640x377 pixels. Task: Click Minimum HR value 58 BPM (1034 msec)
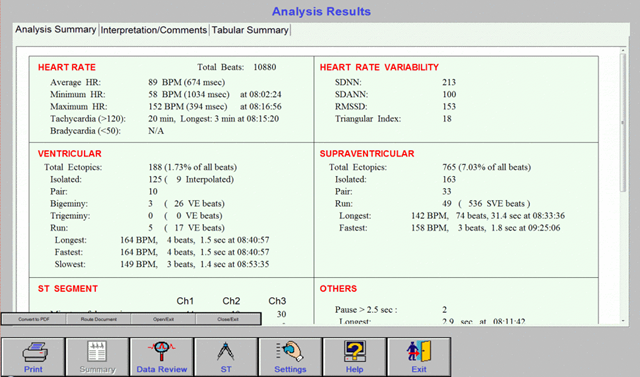[x=189, y=94]
